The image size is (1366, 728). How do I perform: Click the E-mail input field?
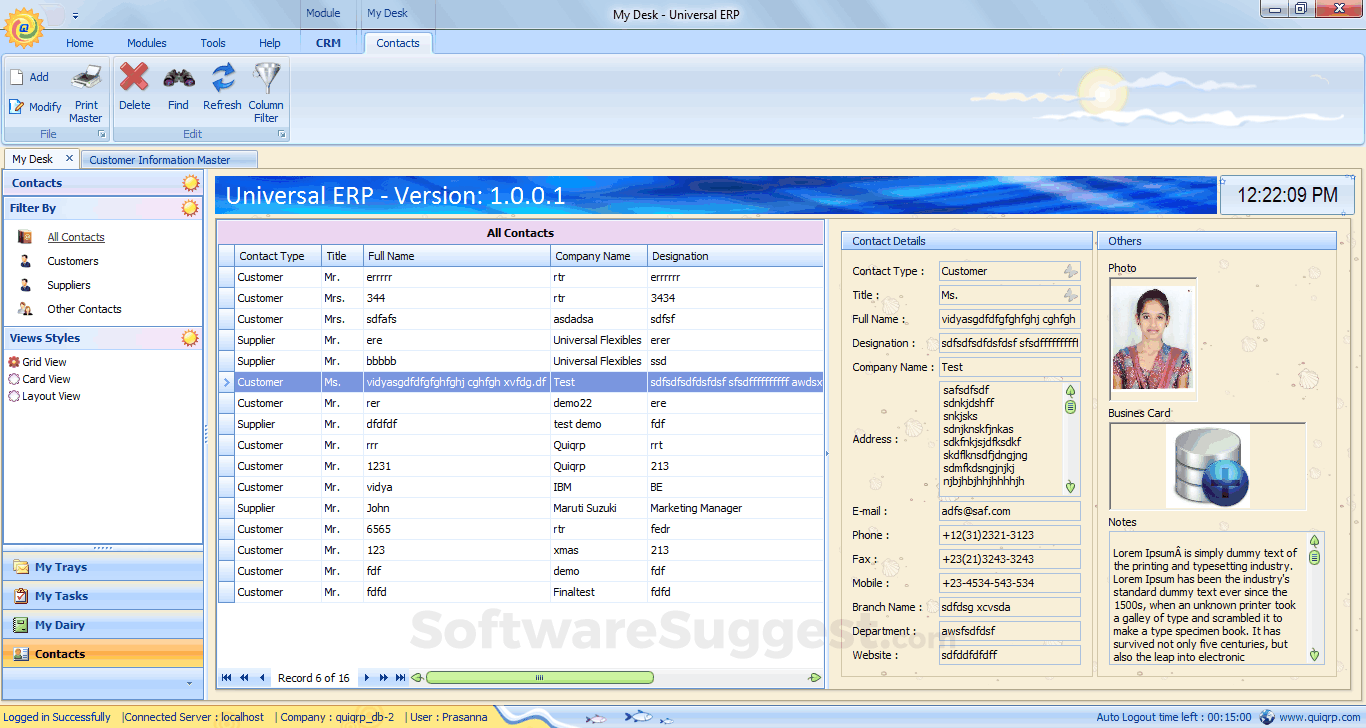pos(1009,511)
